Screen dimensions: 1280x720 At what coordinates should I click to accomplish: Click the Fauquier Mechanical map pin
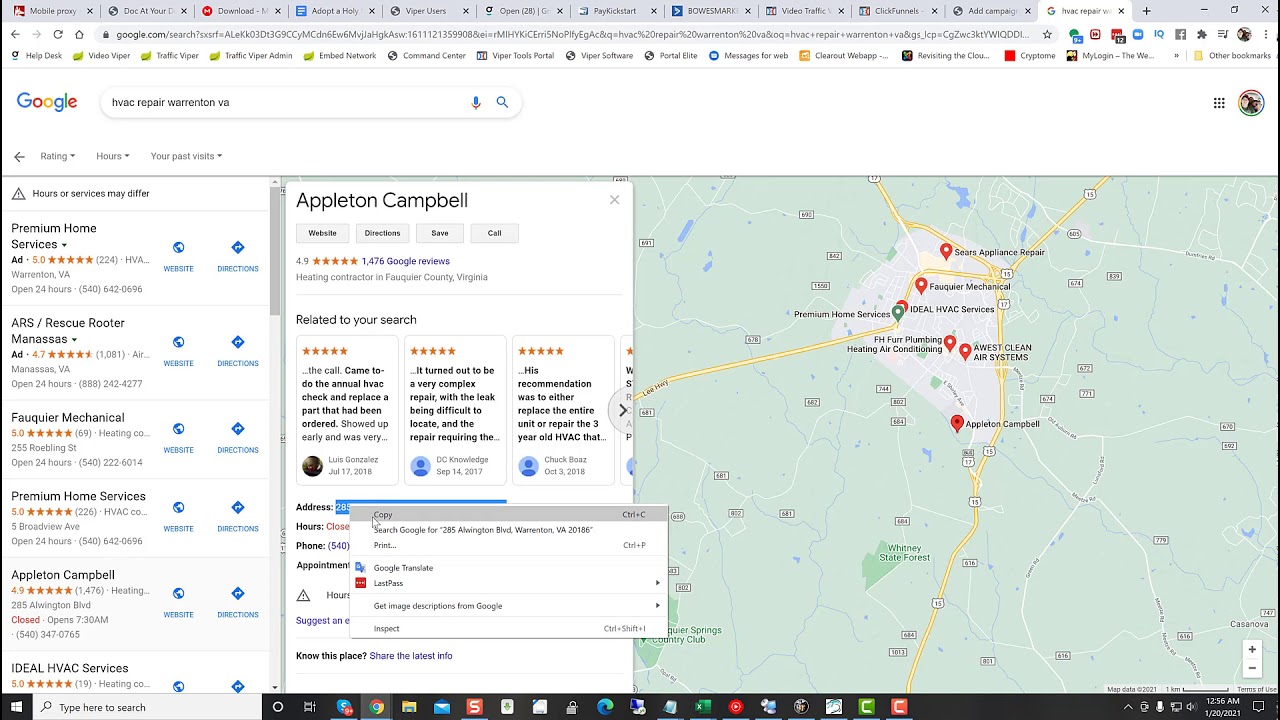[x=921, y=286]
